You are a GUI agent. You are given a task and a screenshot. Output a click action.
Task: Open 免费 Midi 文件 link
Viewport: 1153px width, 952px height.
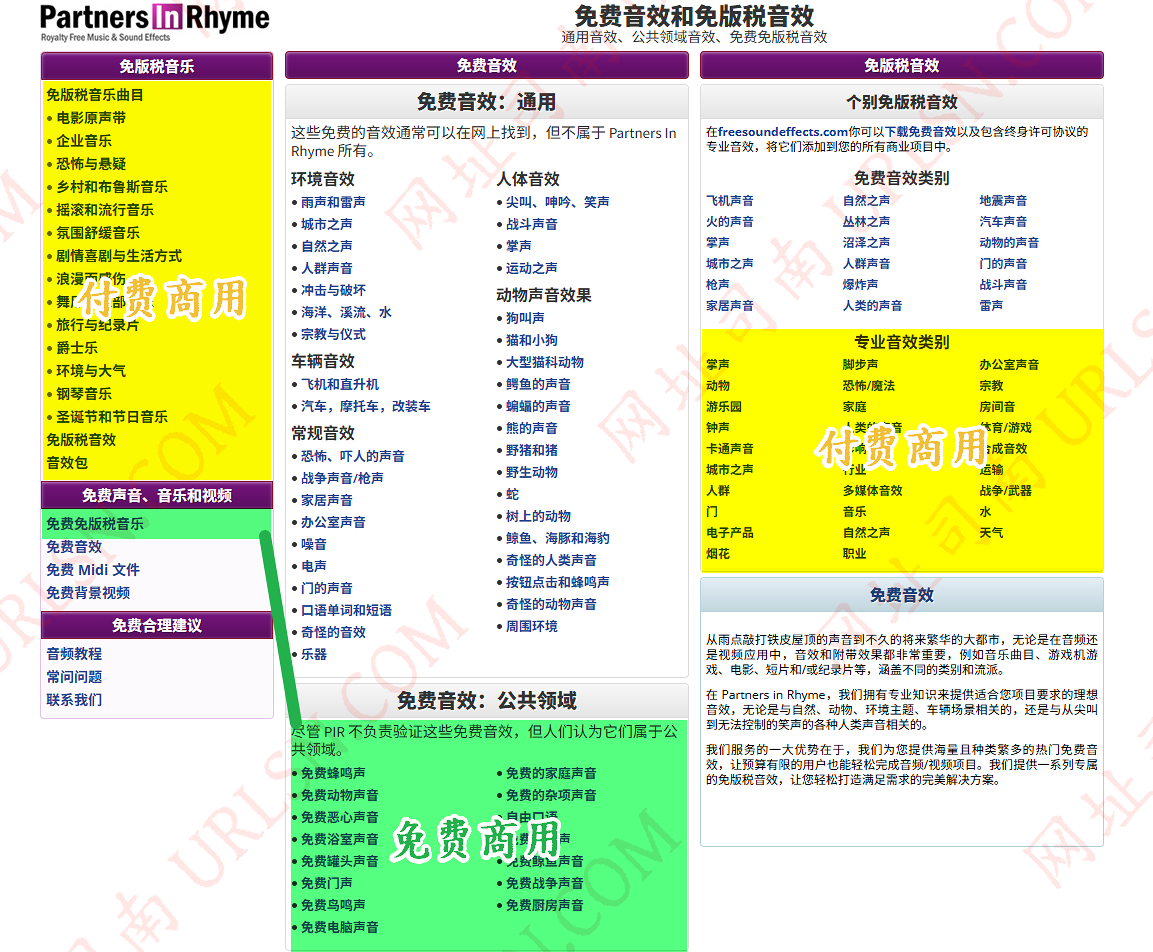point(93,570)
